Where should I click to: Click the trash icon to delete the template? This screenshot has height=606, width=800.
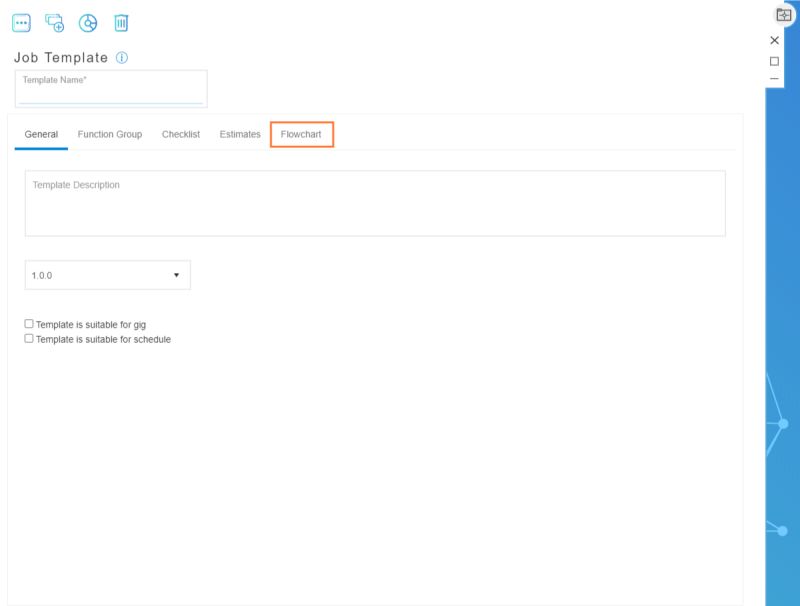[122, 22]
